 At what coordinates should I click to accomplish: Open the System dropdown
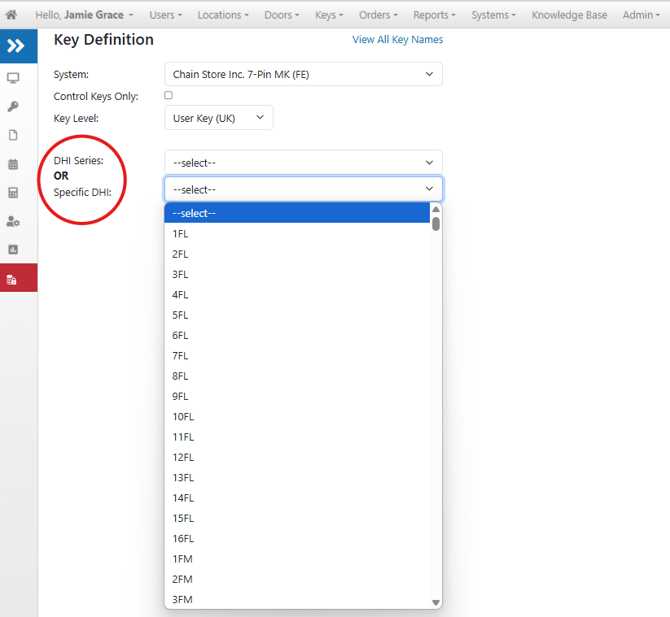303,74
